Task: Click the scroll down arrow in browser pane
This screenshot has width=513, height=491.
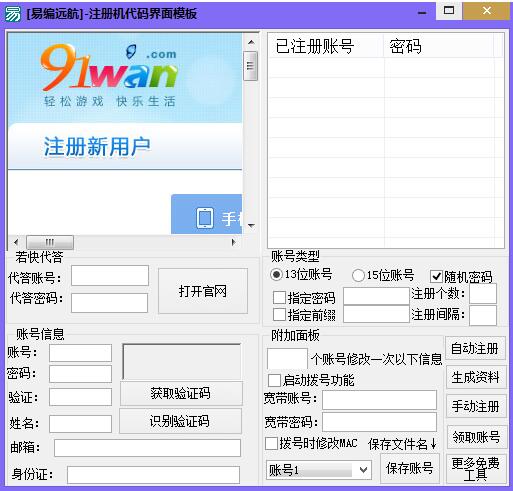Action: [x=251, y=226]
